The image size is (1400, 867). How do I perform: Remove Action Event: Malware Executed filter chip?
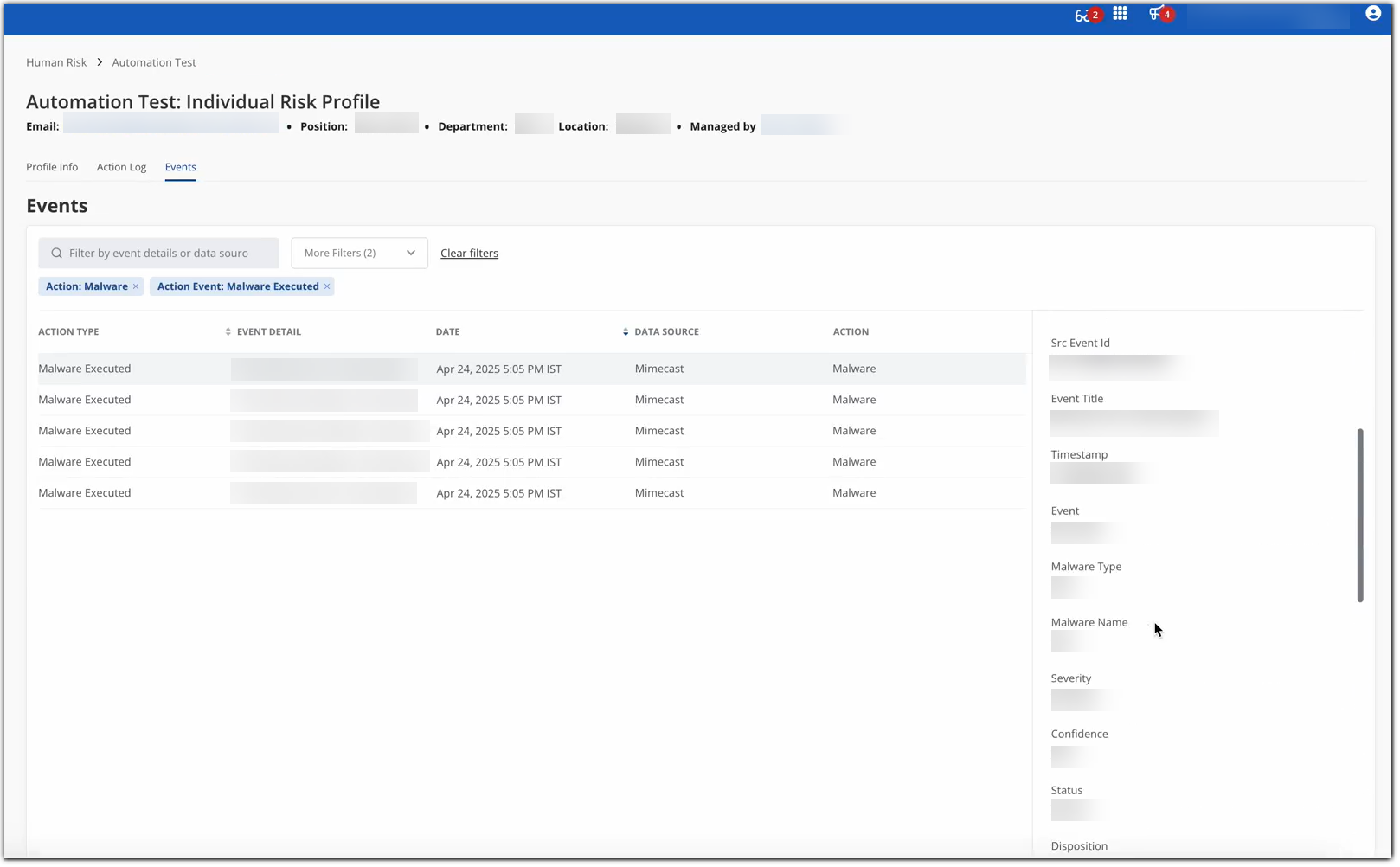(327, 287)
